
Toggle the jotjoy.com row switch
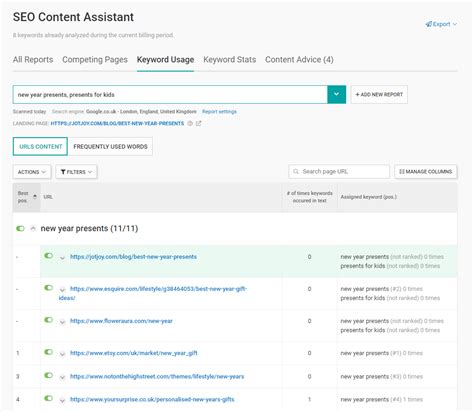coord(49,256)
